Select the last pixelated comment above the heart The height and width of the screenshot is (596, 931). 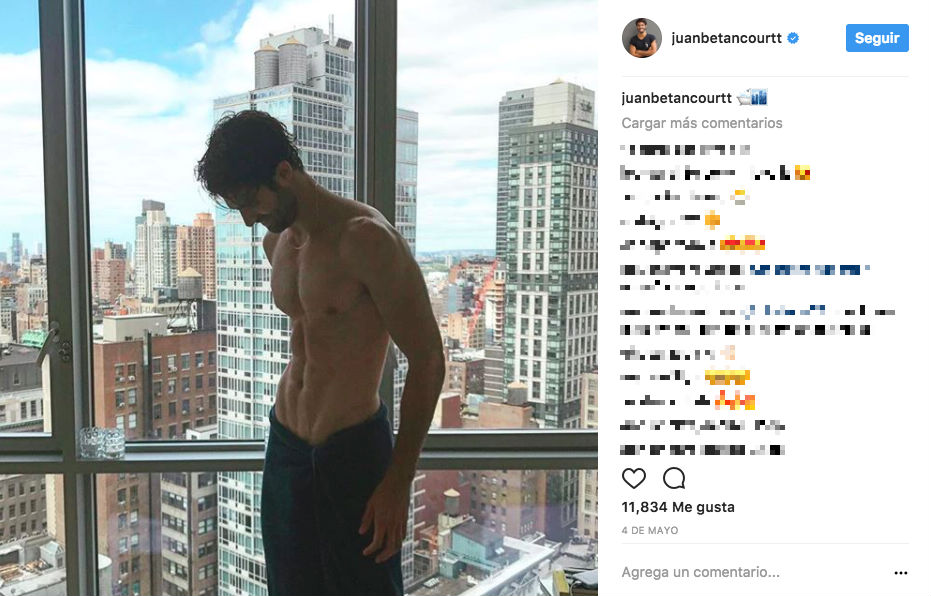[702, 450]
